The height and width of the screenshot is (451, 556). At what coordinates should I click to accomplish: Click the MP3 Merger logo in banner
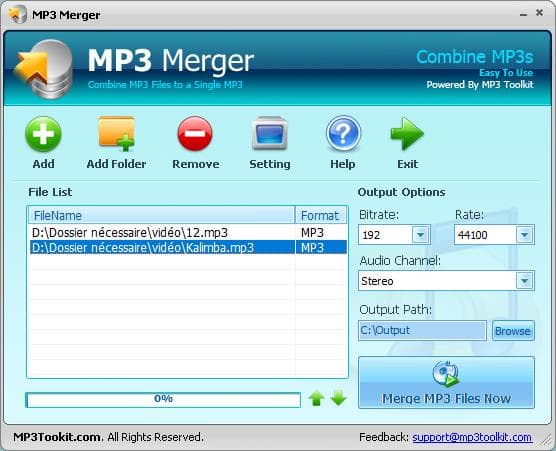[x=44, y=69]
